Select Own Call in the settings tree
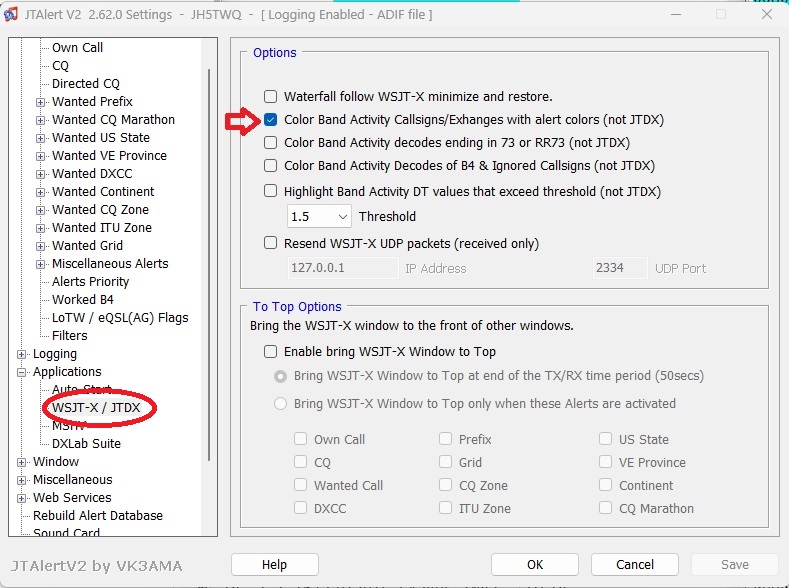The height and width of the screenshot is (588, 789). click(x=77, y=47)
